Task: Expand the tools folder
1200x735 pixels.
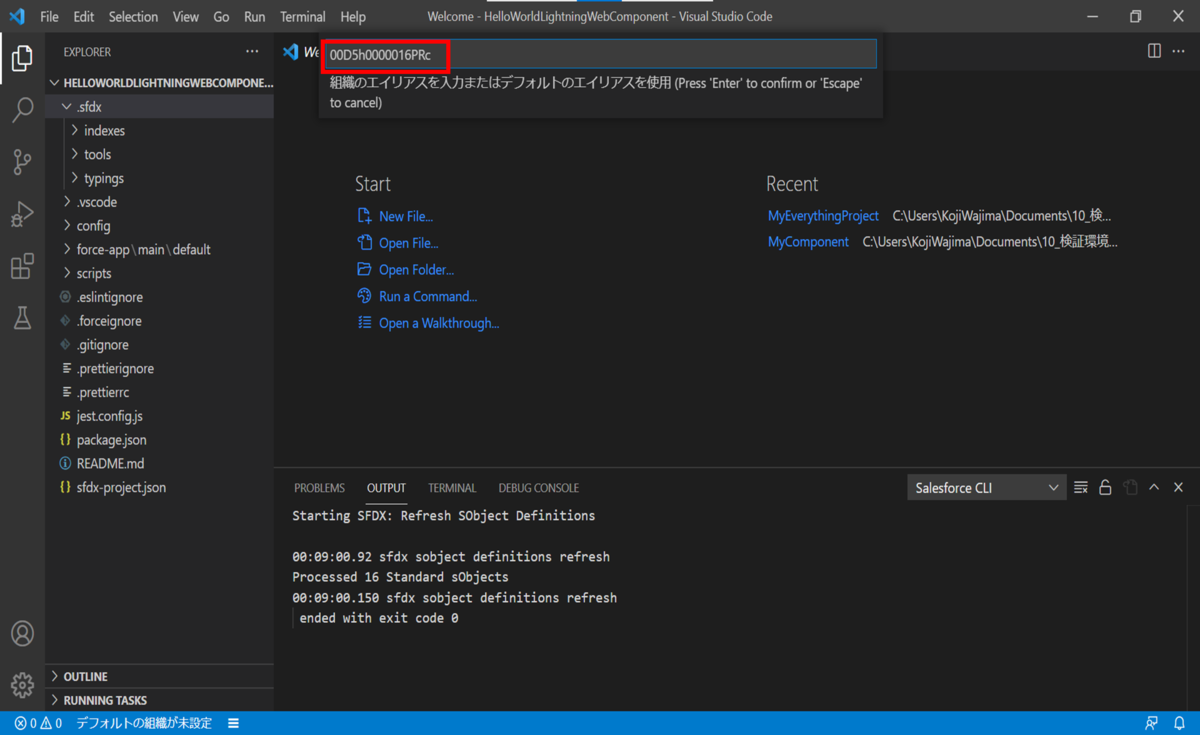Action: coord(160,155)
